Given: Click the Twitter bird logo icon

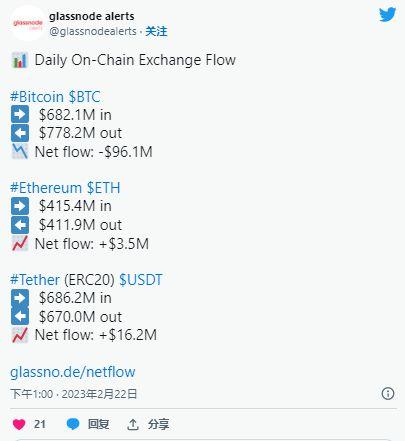Looking at the screenshot, I should tap(387, 14).
